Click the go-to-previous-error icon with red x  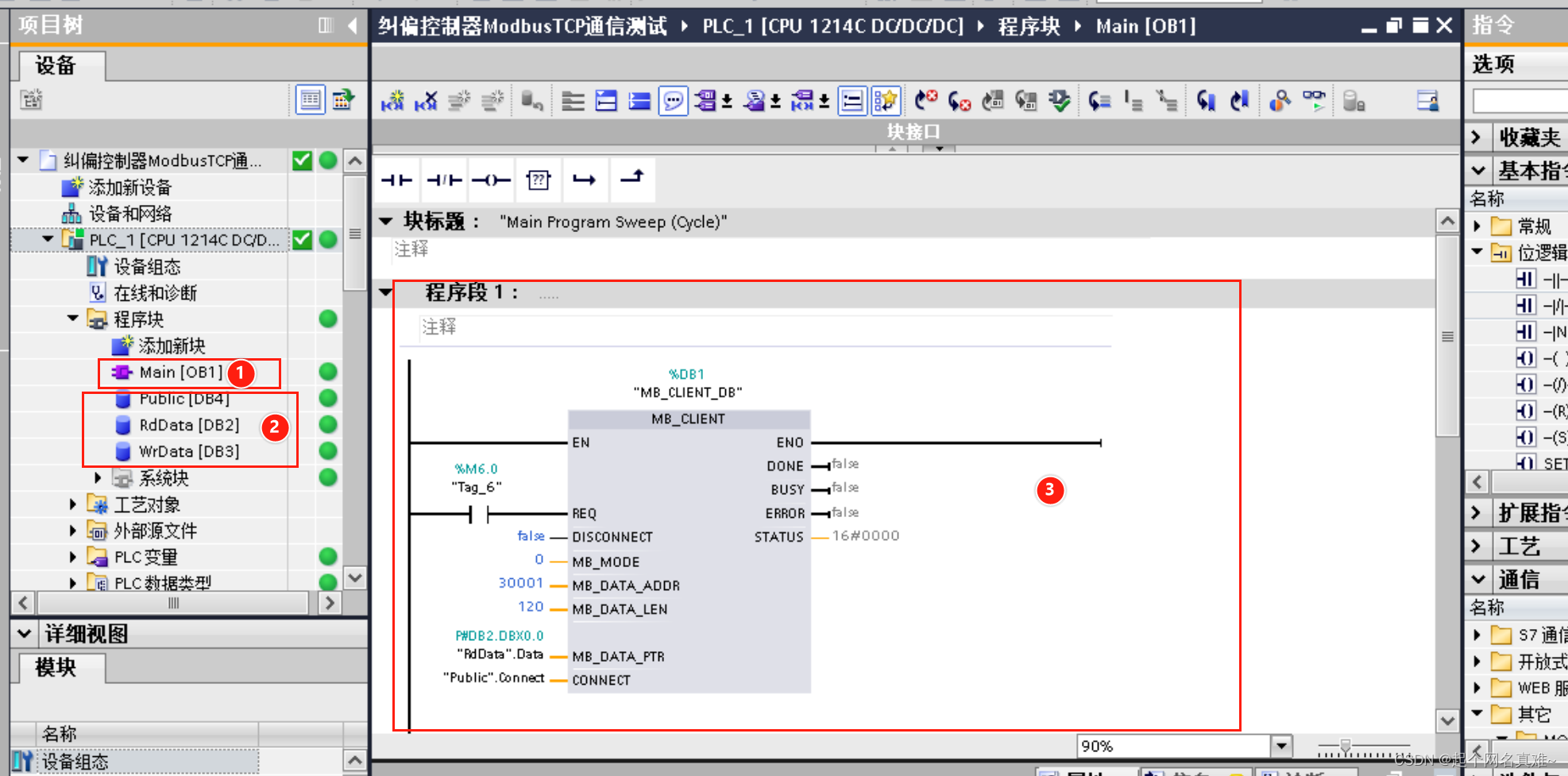click(x=926, y=101)
